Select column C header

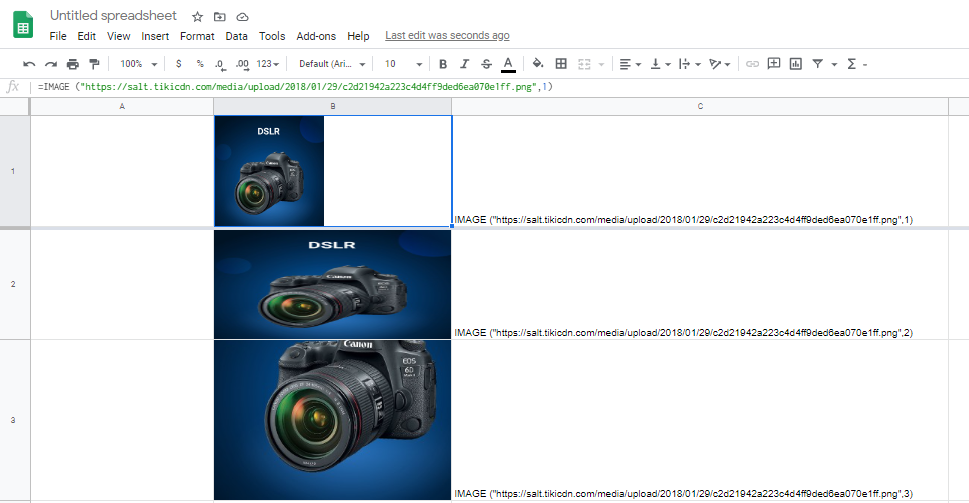click(x=700, y=106)
